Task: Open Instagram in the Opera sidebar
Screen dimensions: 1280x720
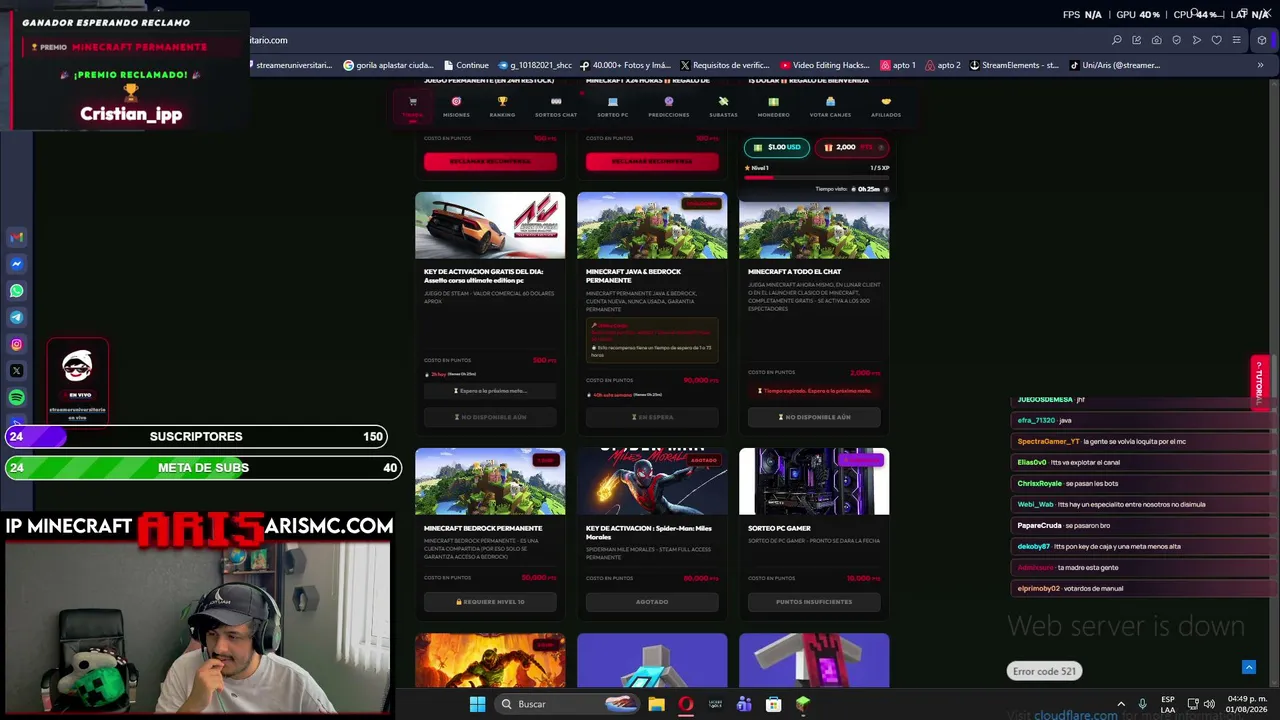Action: pyautogui.click(x=17, y=344)
